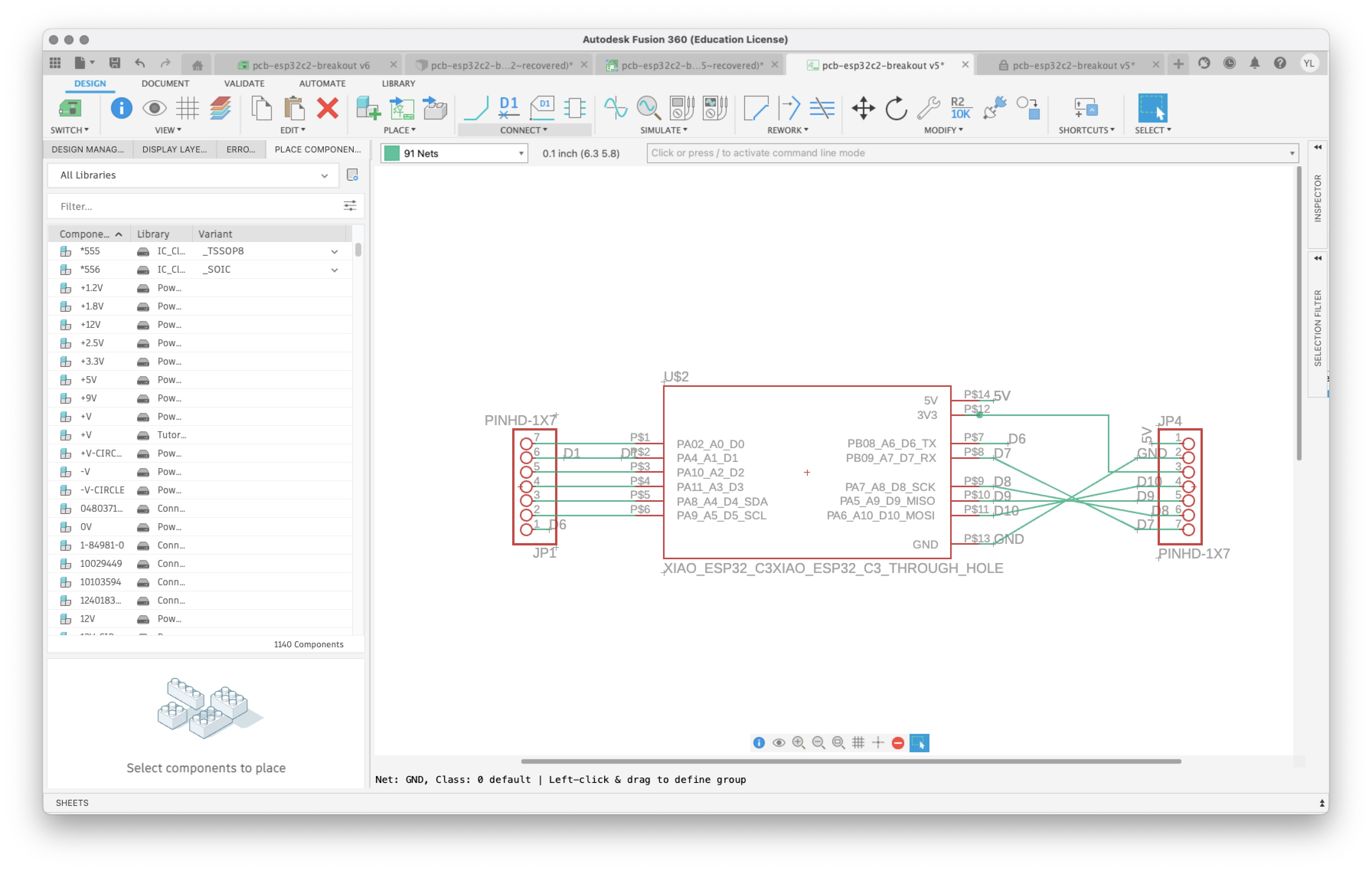Open the PLACE dropdown menu
Viewport: 1372px width, 871px height.
point(399,130)
